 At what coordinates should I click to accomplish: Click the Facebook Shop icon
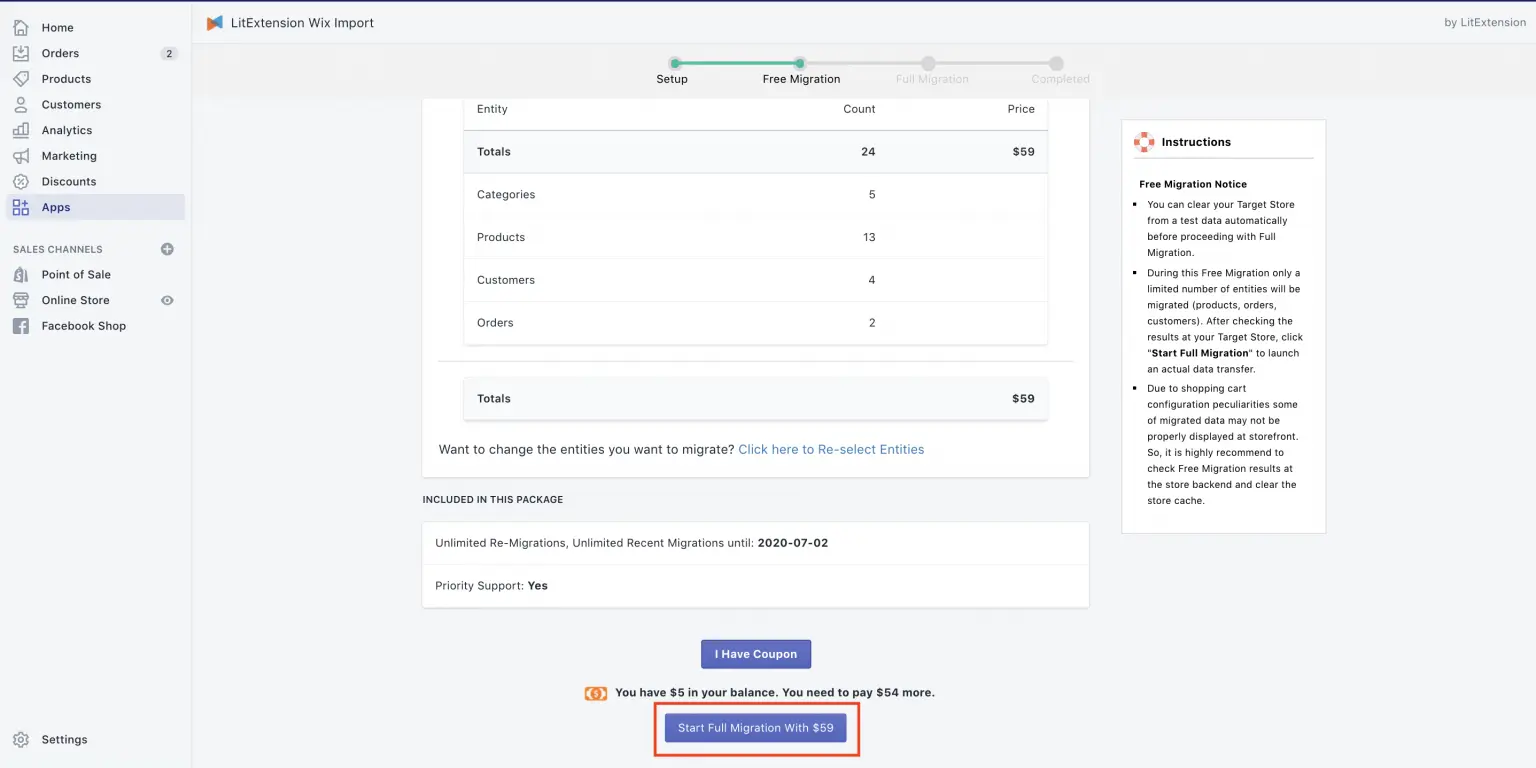click(21, 326)
